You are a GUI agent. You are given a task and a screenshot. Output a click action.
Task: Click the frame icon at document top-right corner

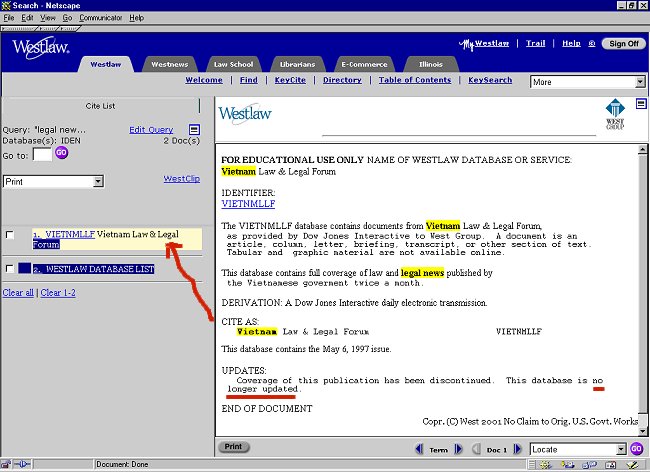click(x=641, y=104)
